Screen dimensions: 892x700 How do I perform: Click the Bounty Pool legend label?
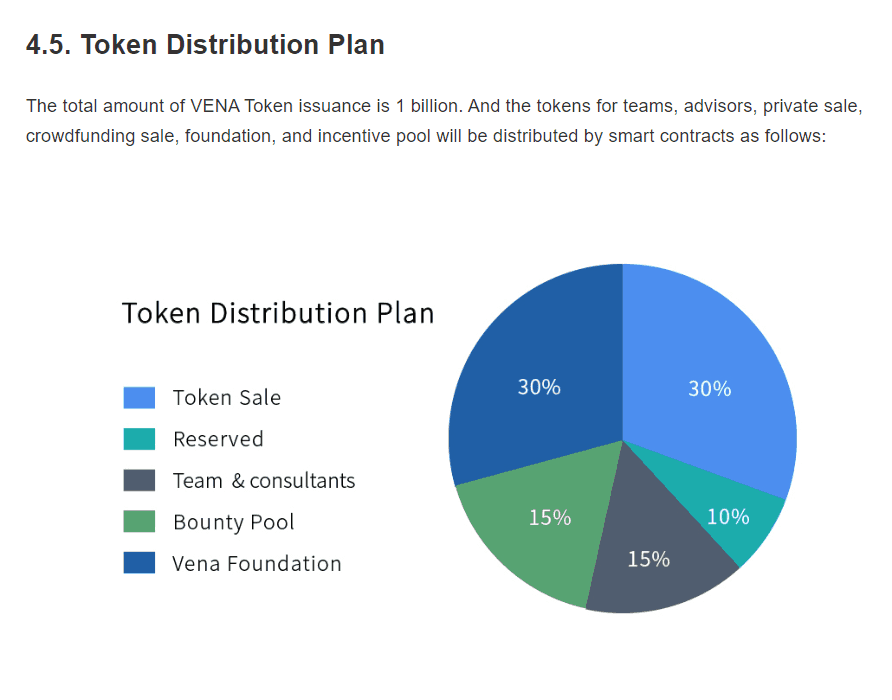[234, 522]
